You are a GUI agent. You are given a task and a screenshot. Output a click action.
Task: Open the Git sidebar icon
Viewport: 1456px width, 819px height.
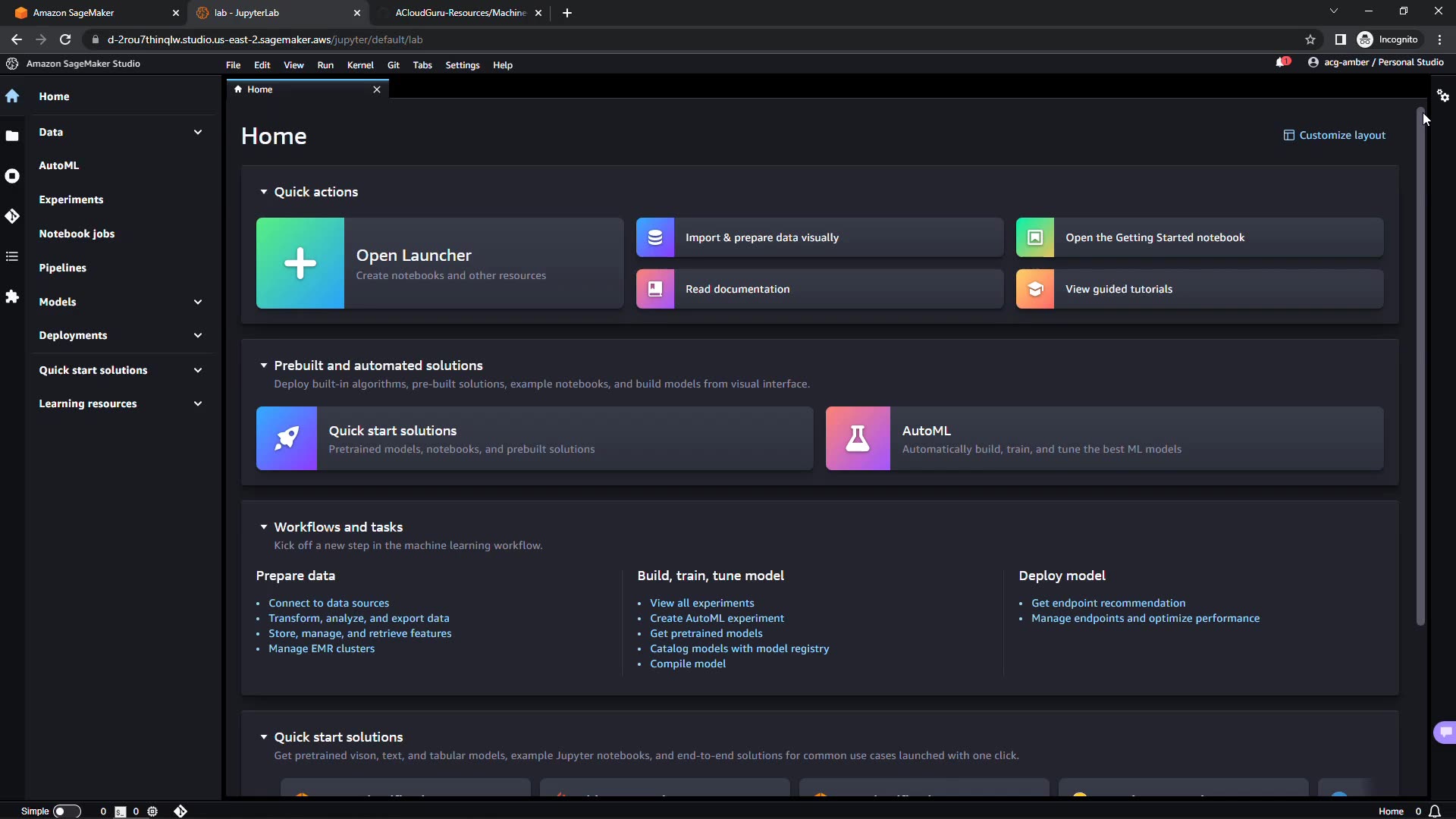coord(12,216)
